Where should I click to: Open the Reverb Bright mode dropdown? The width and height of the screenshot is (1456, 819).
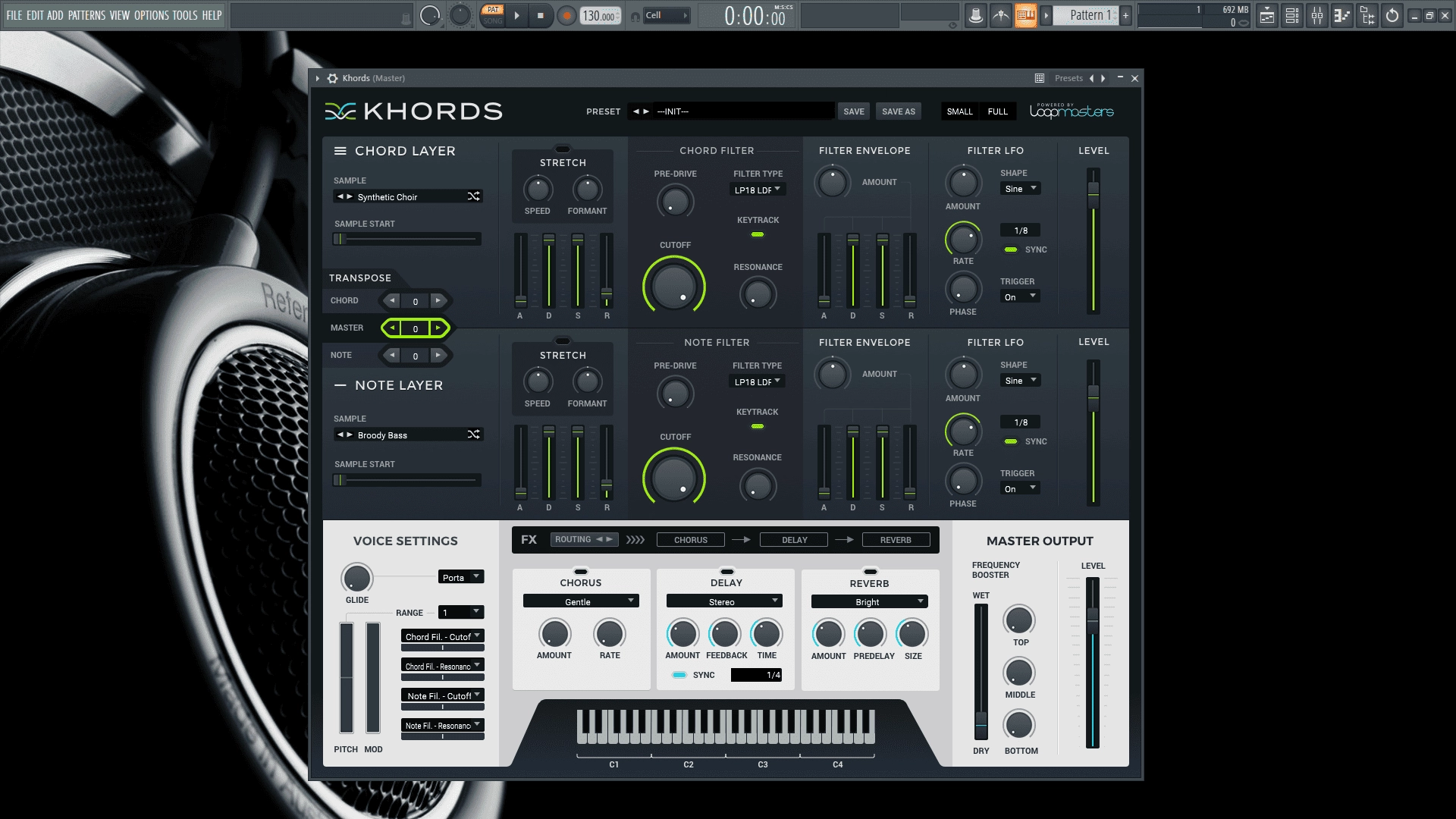click(870, 601)
